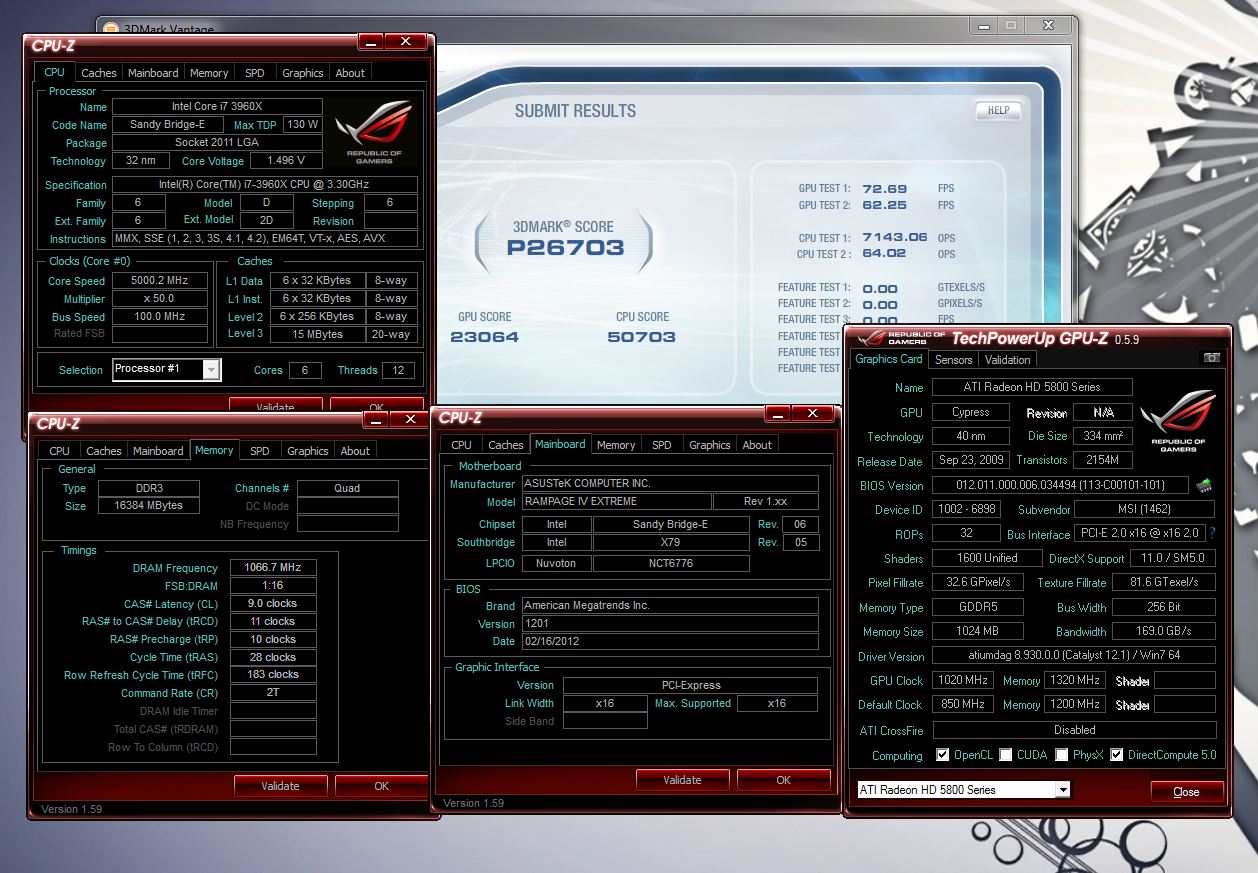Click the Command Rate 2T value
Screen dimensions: 1258x873
[x=273, y=693]
